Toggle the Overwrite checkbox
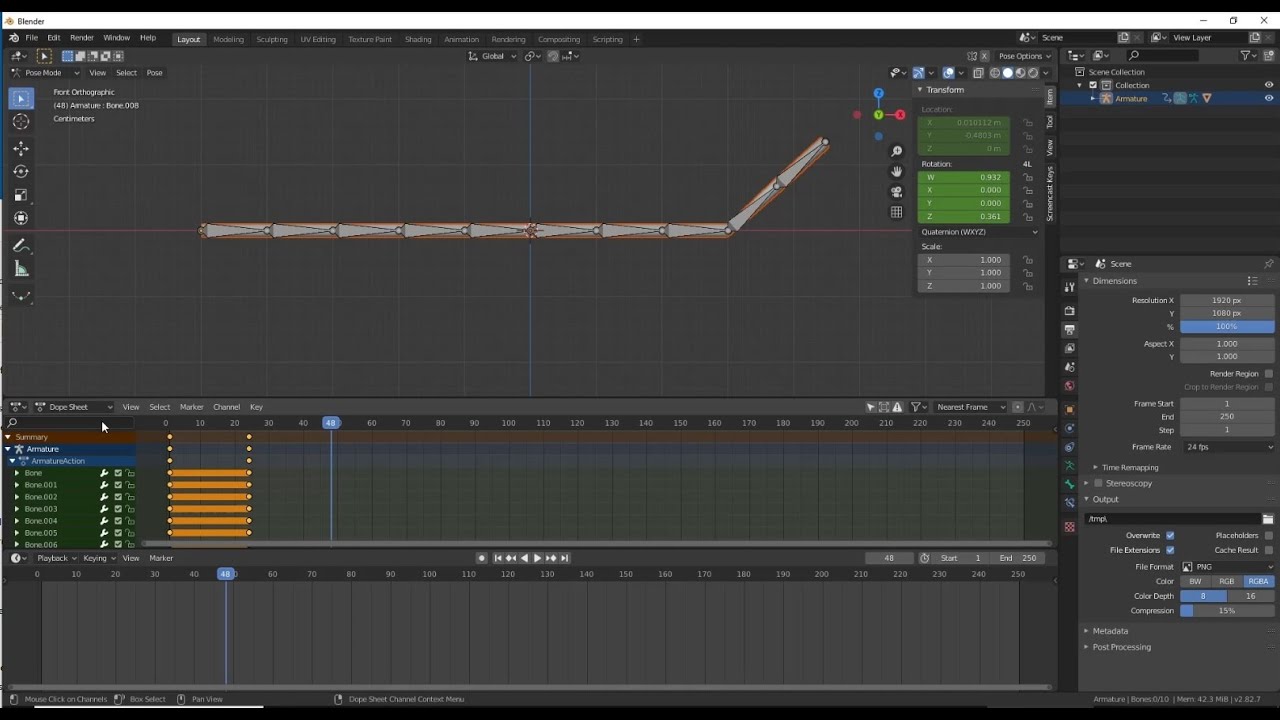 [1170, 535]
